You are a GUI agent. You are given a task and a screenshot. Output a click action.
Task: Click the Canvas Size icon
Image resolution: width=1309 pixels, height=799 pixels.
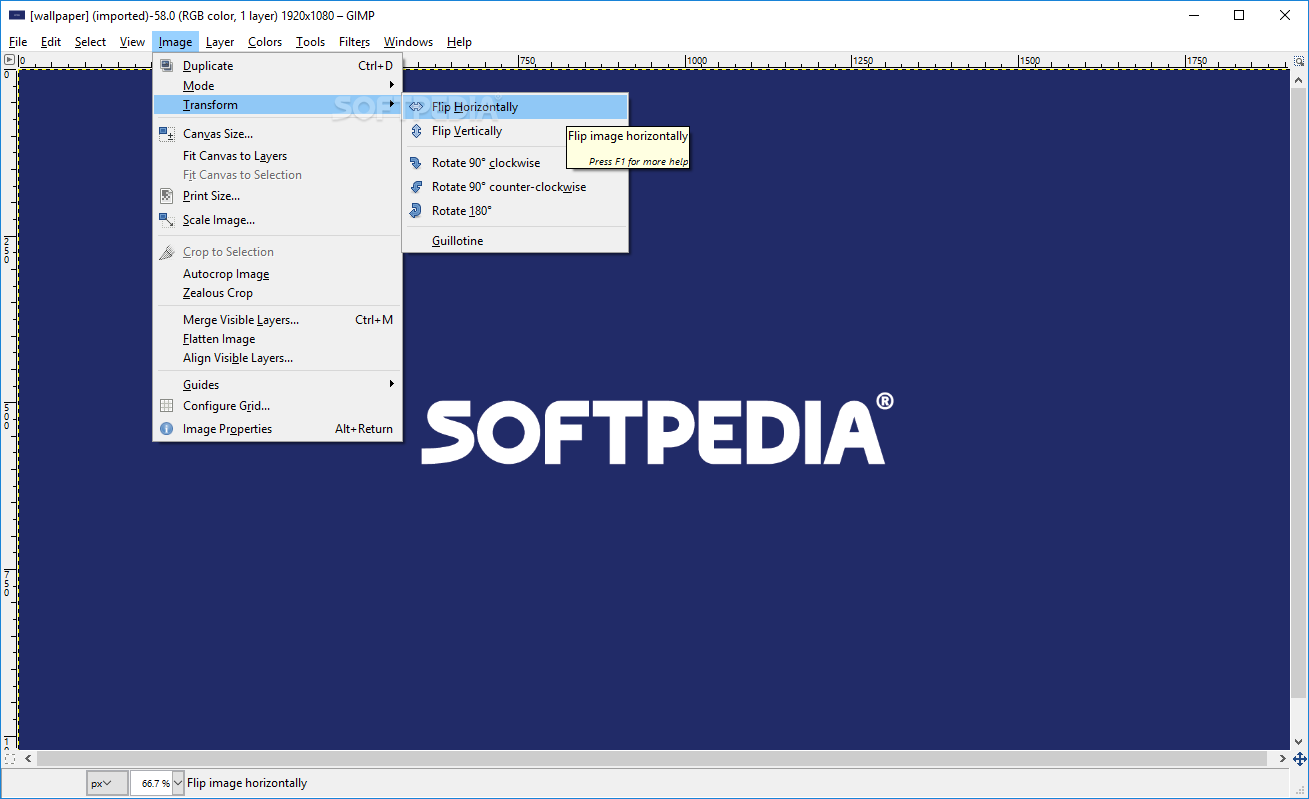coord(167,133)
